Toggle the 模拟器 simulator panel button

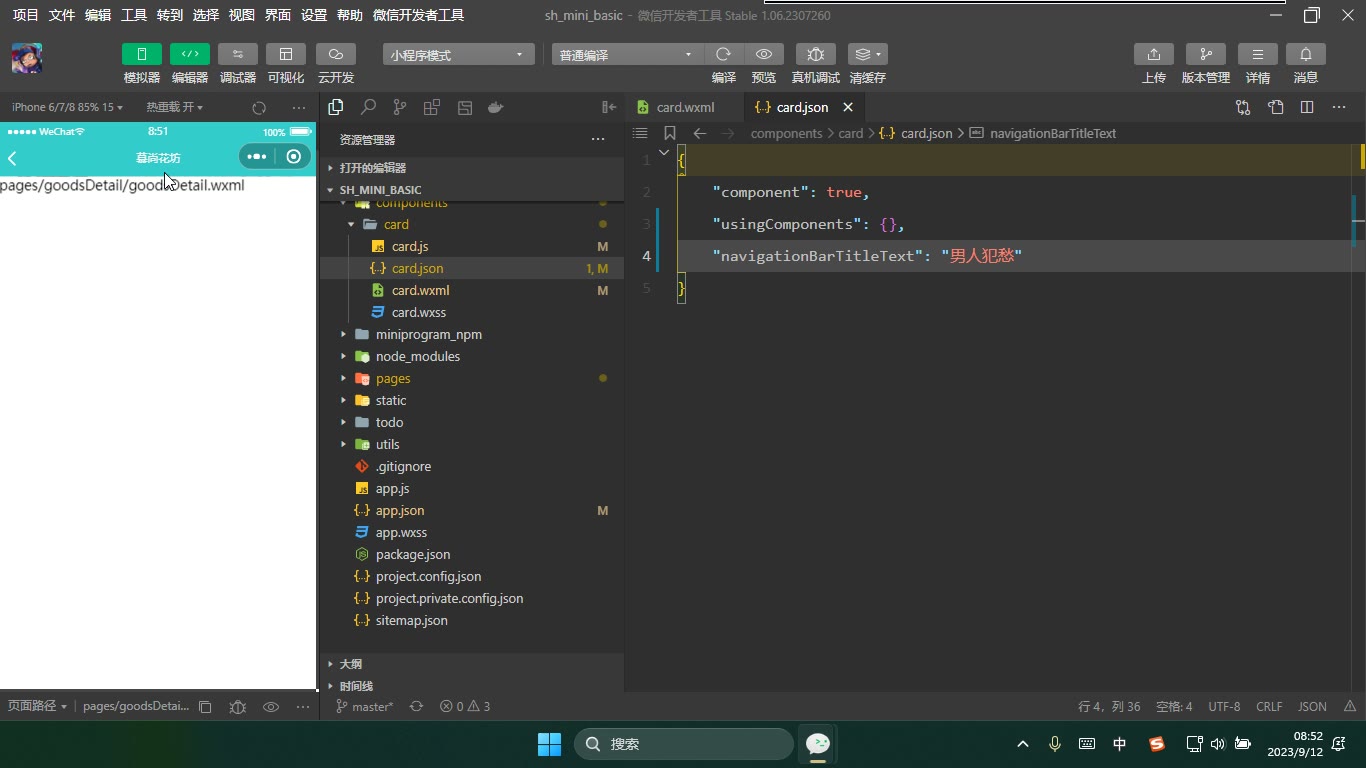pos(141,54)
